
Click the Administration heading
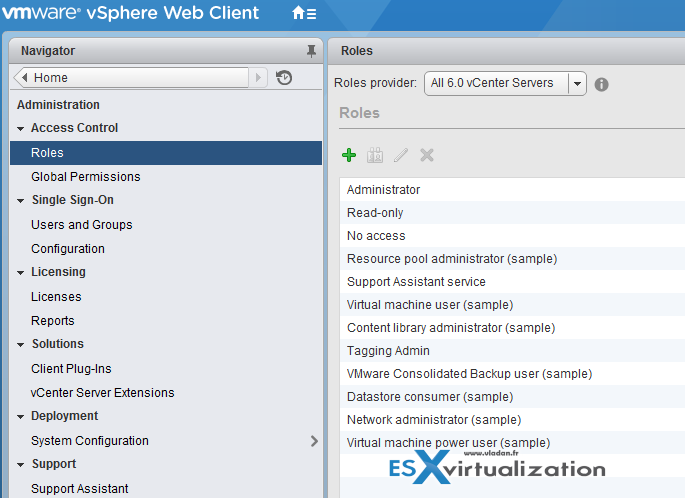[58, 105]
